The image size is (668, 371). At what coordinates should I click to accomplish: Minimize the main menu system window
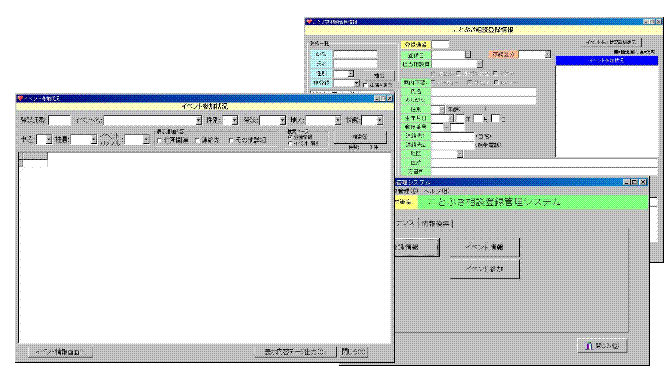(x=627, y=182)
